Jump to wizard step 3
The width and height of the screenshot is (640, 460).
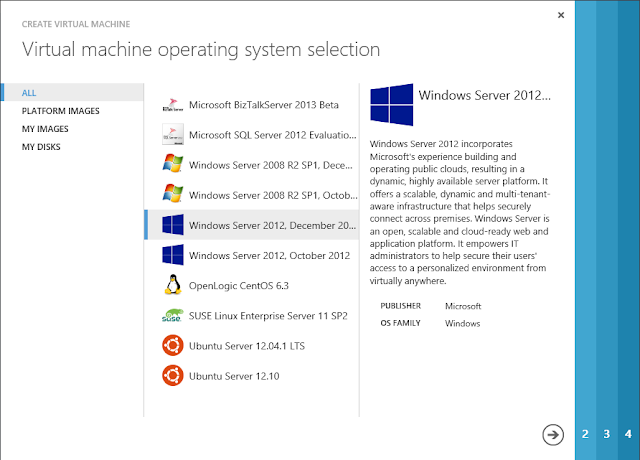point(607,434)
